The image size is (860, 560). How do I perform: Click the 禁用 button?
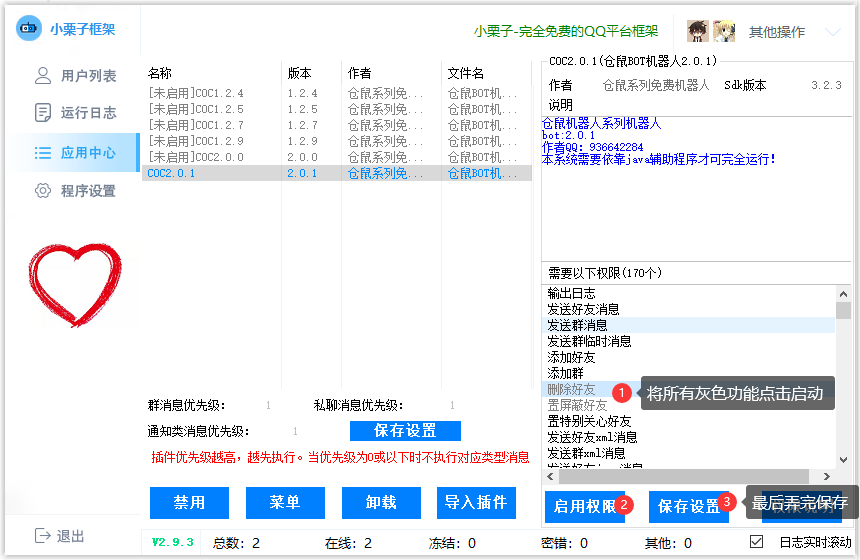pyautogui.click(x=189, y=502)
